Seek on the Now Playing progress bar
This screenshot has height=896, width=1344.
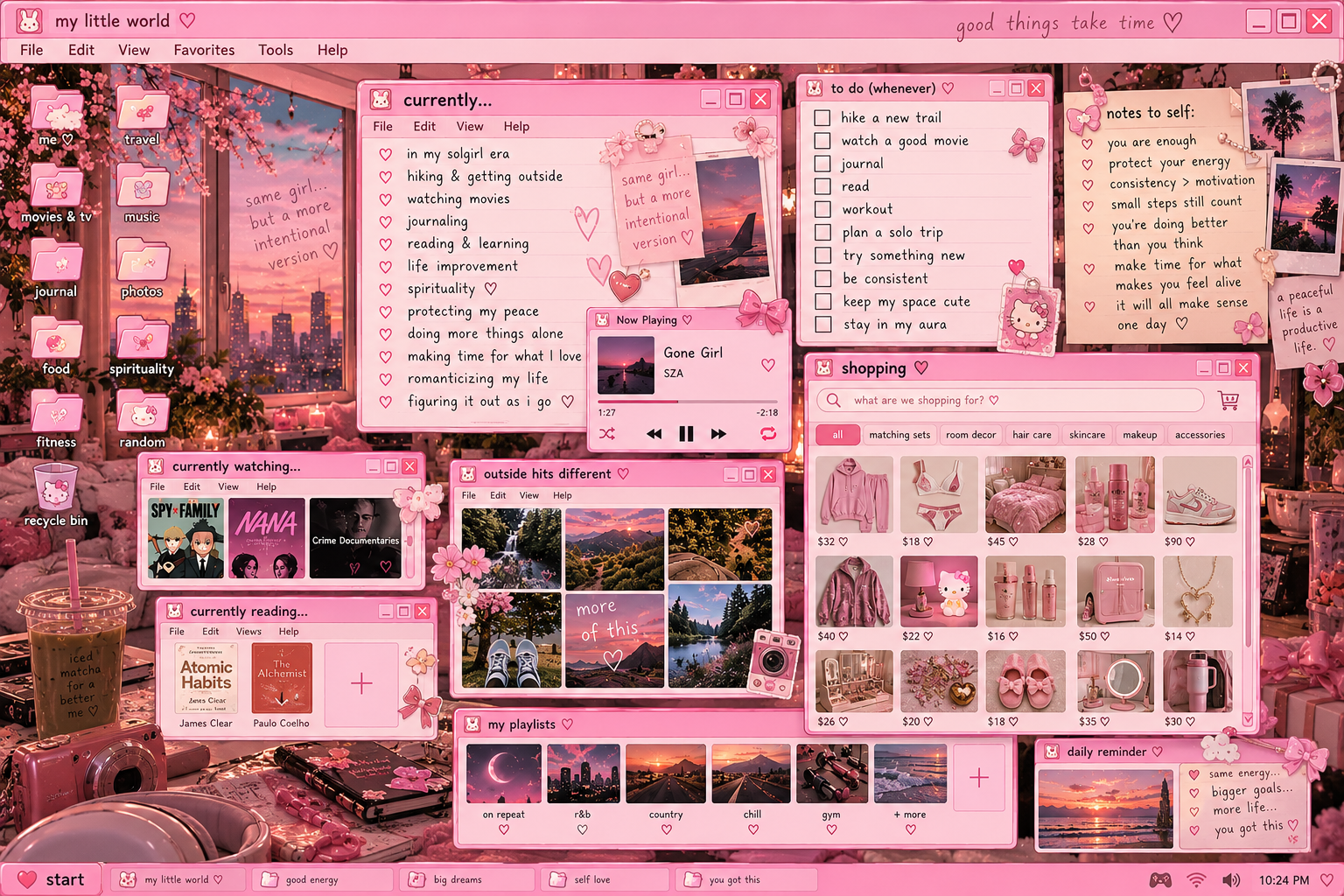[688, 402]
